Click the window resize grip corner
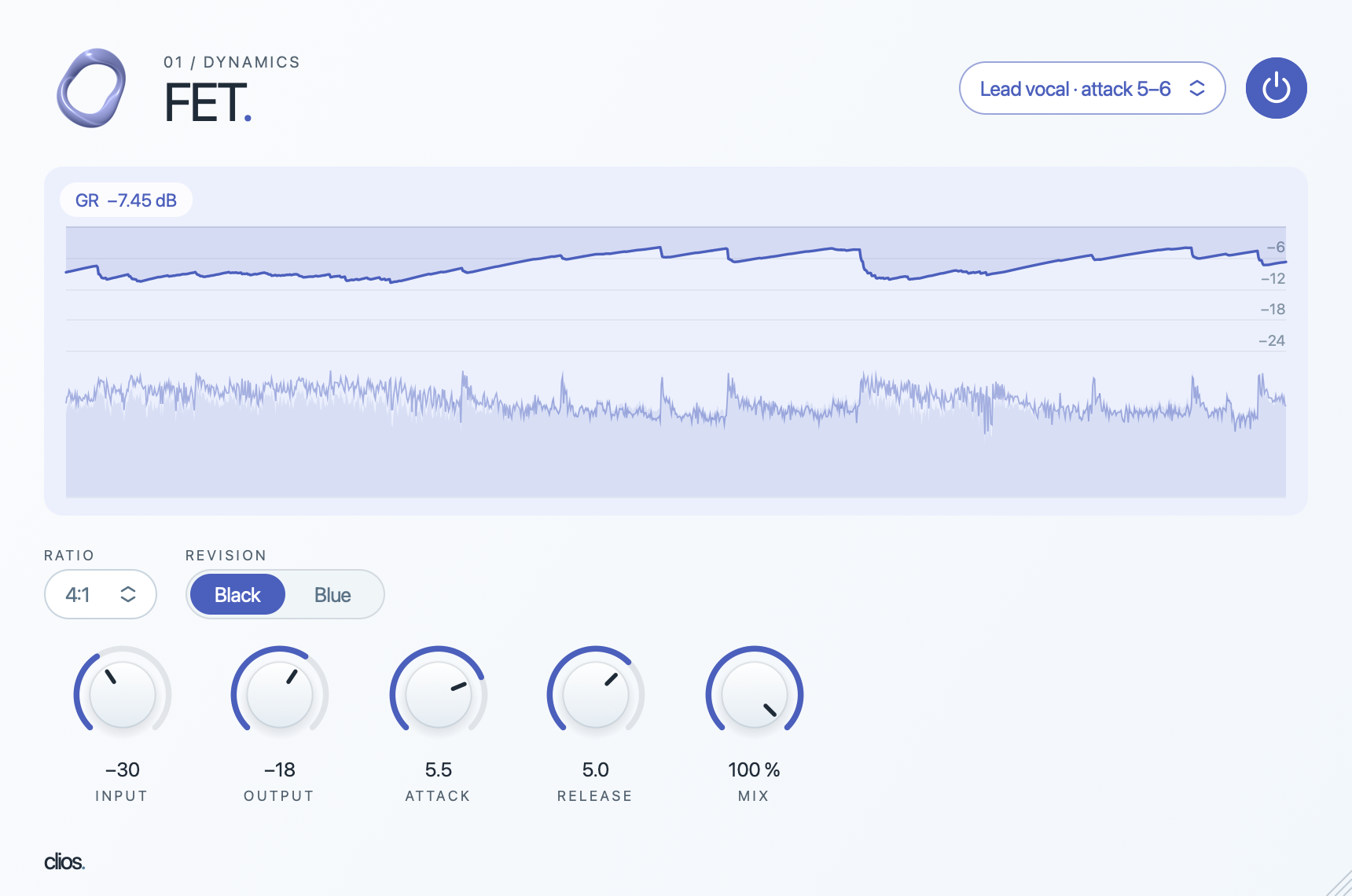The image size is (1352, 896). [1339, 883]
